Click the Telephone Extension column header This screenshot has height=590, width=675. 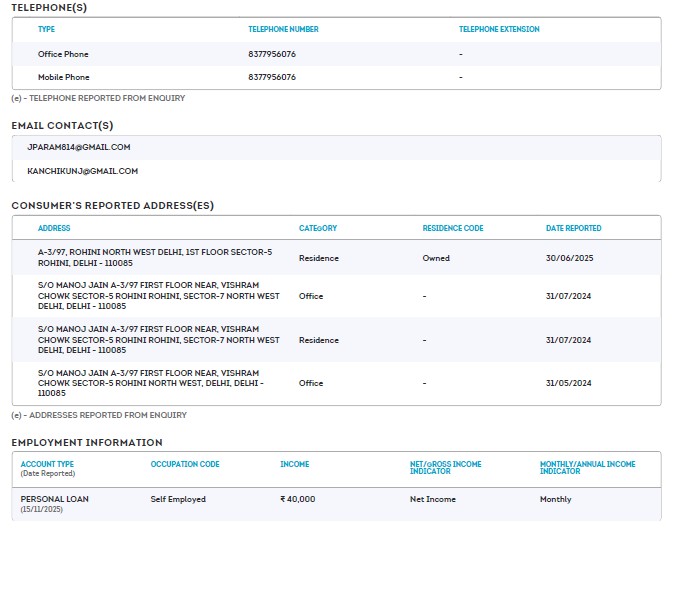click(x=499, y=29)
